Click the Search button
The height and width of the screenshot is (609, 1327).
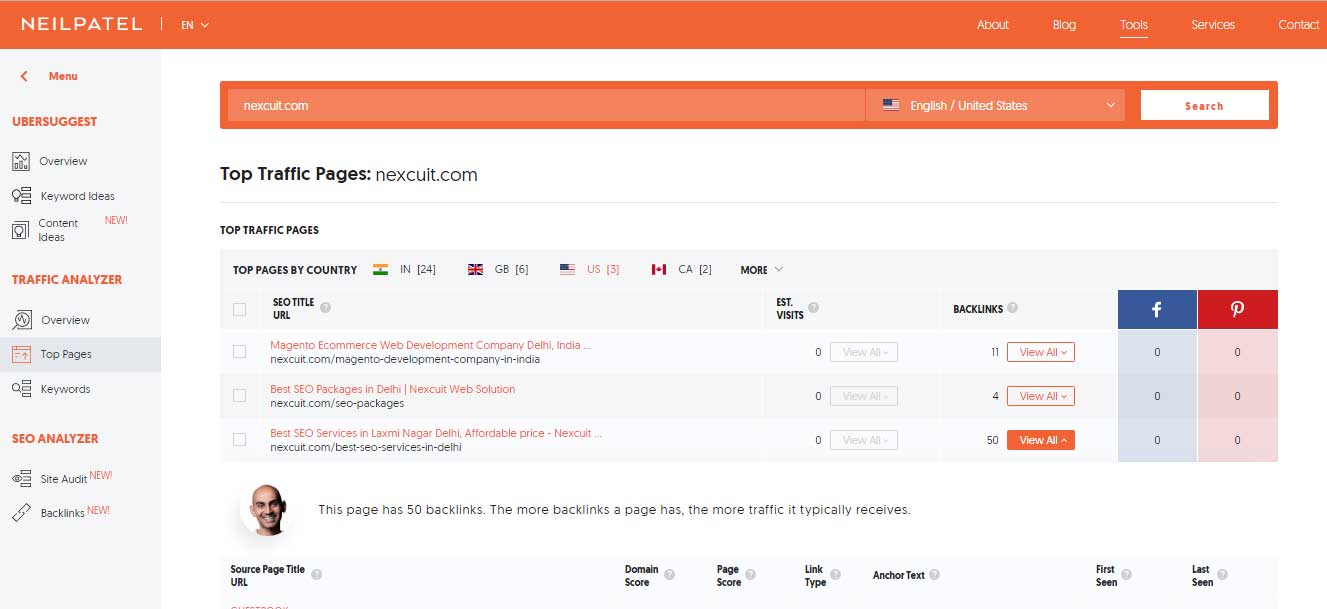point(1204,105)
